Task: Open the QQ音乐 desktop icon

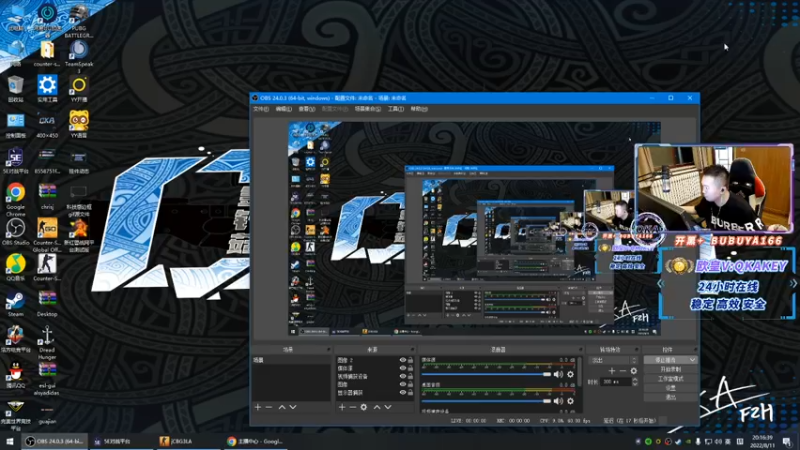Action: [x=15, y=268]
